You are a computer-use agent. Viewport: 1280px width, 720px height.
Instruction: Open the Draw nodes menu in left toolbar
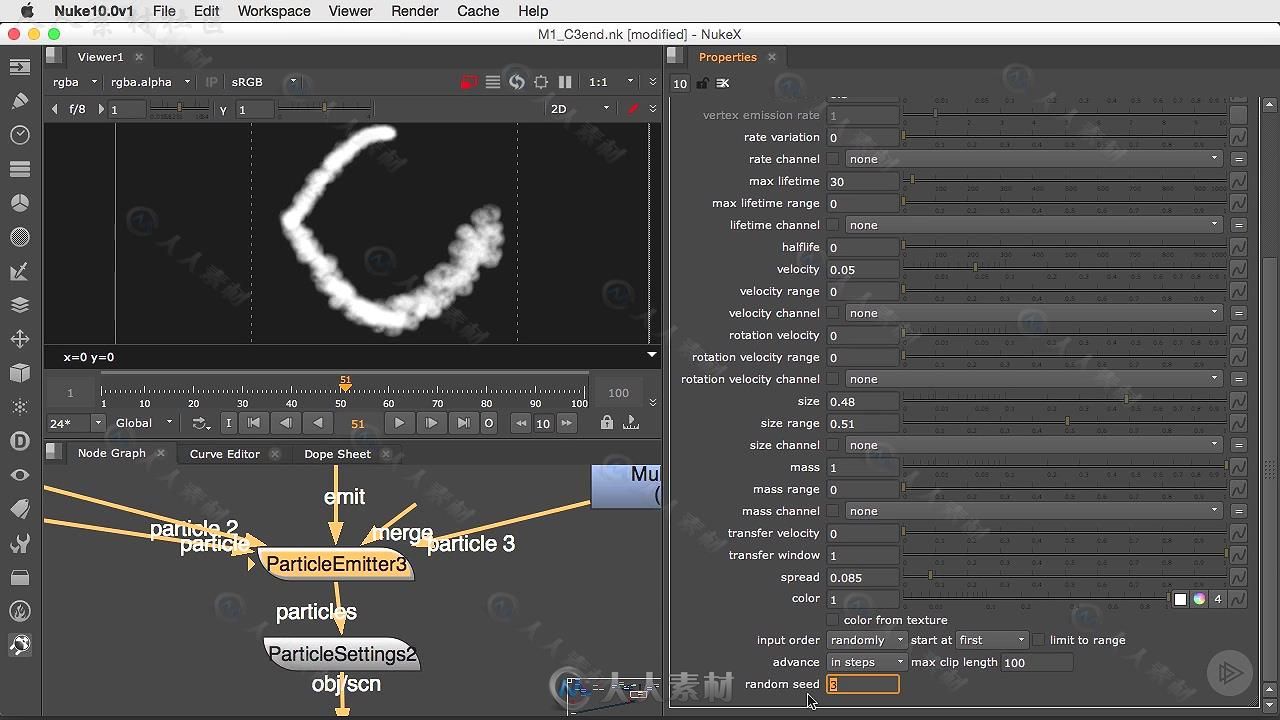pyautogui.click(x=19, y=101)
